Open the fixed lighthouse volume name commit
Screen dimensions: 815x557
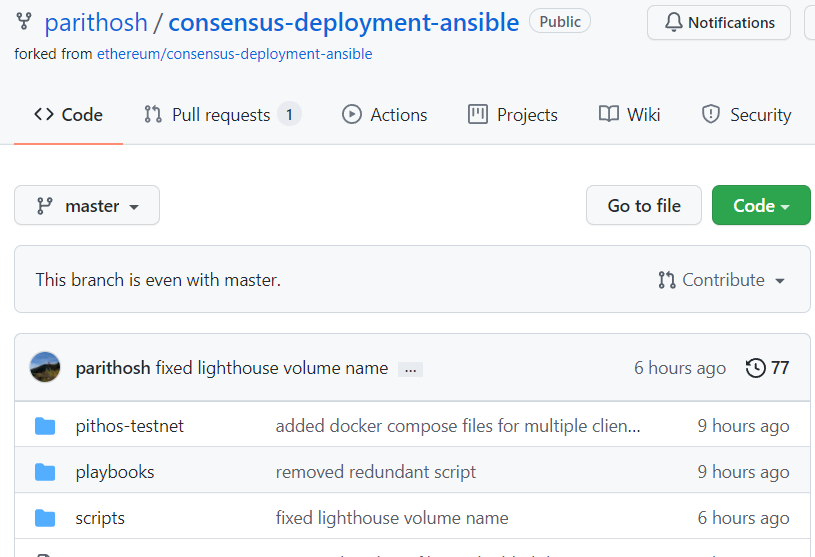point(272,368)
